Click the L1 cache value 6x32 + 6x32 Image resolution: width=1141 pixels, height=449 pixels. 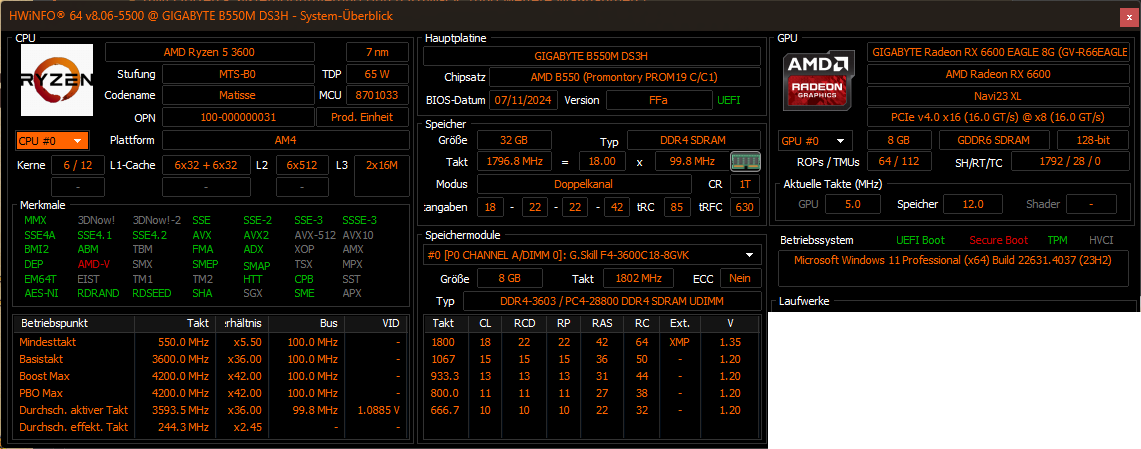[206, 165]
